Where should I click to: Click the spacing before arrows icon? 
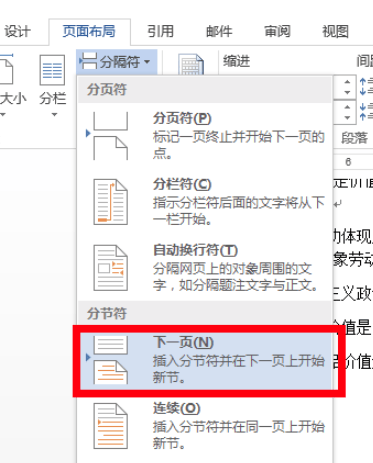coord(366,86)
